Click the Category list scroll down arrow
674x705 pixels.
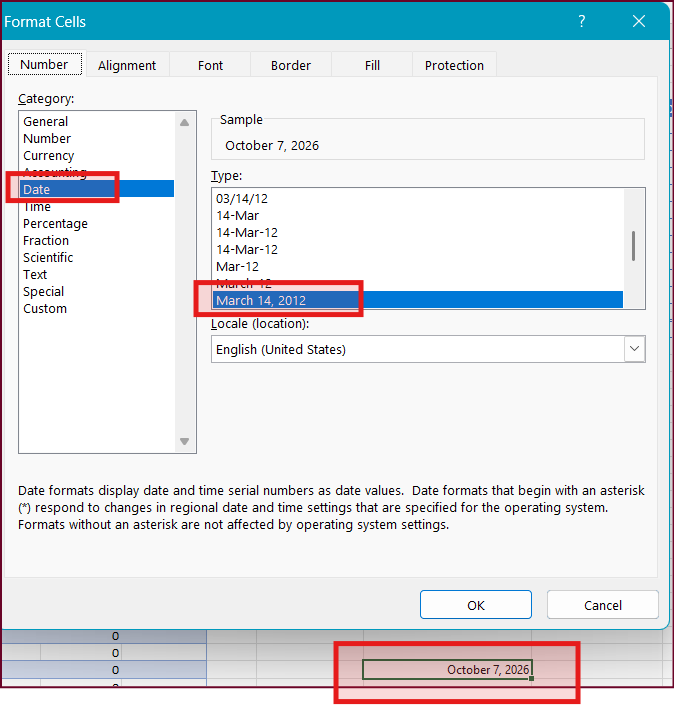(184, 441)
